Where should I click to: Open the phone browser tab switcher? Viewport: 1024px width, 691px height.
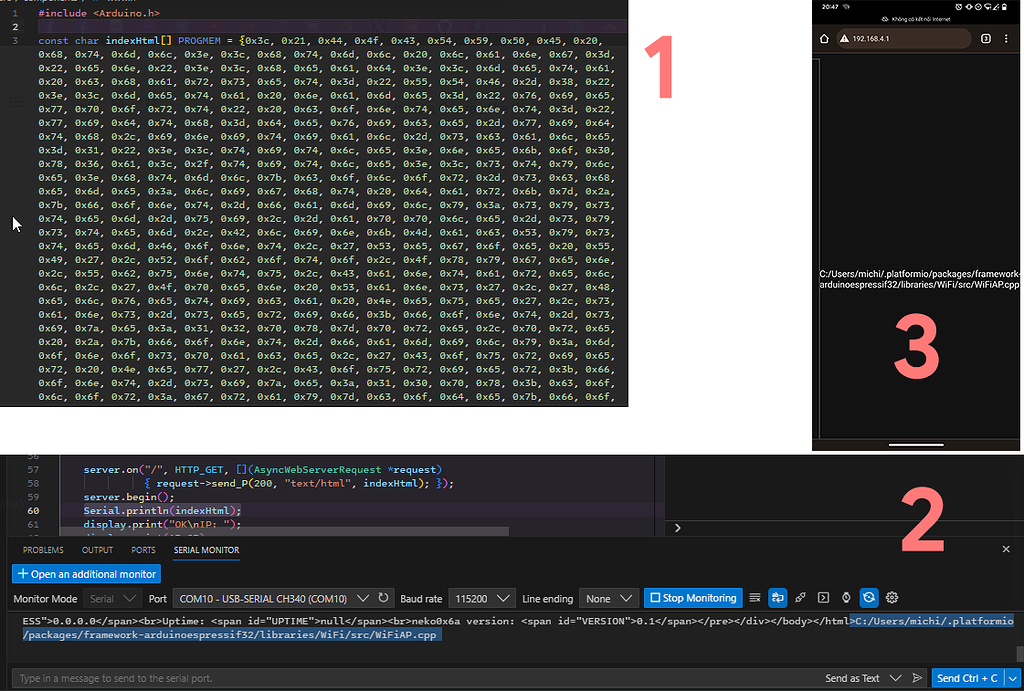click(986, 39)
